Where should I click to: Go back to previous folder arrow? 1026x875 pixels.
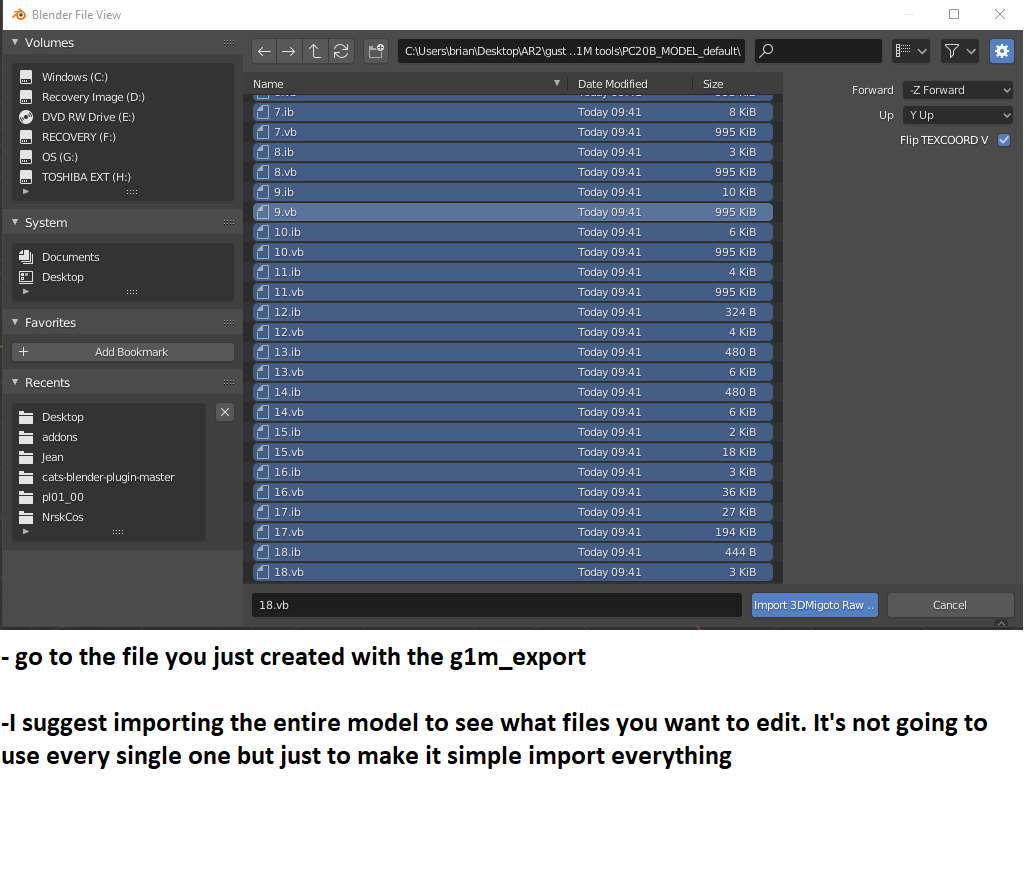[x=264, y=51]
